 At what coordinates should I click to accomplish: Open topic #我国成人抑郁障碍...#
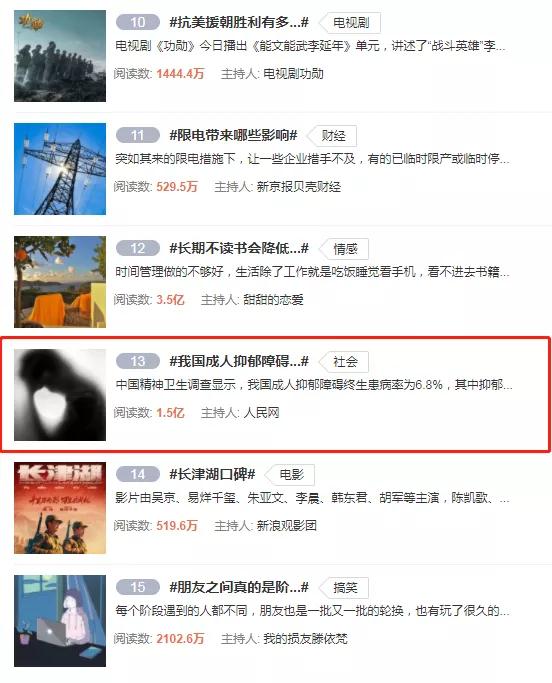click(239, 361)
